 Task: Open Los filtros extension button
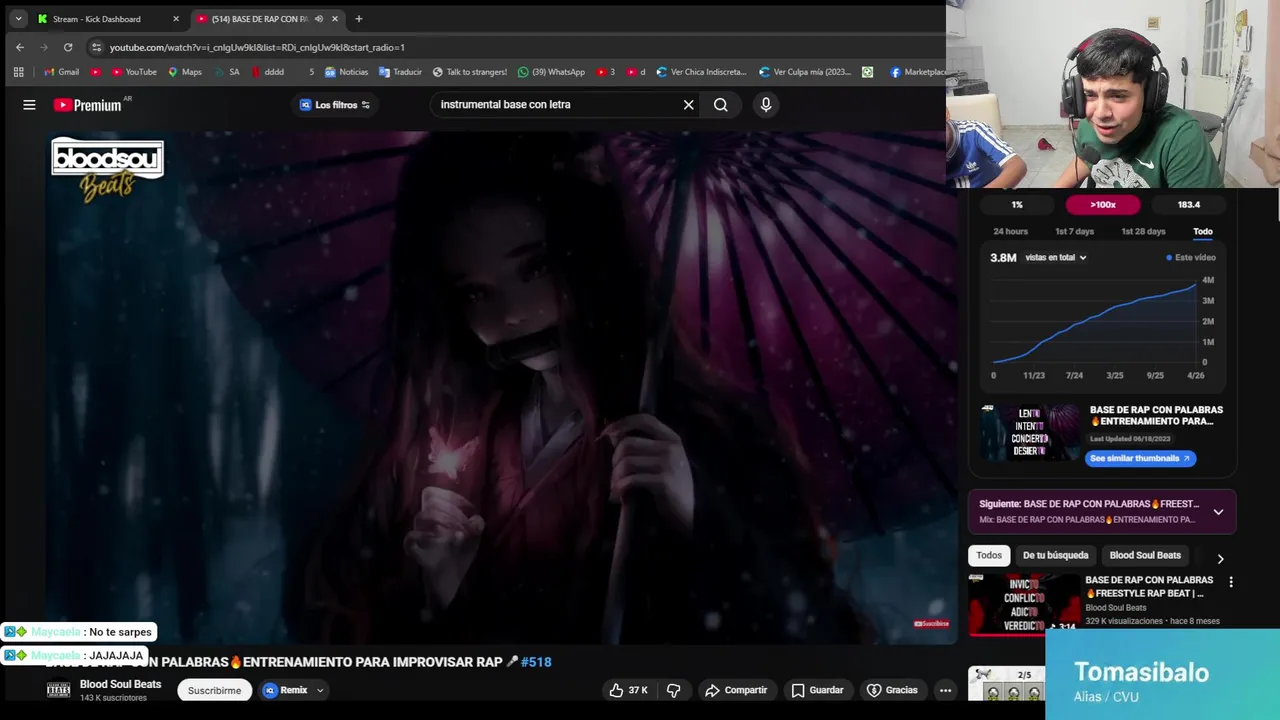pyautogui.click(x=336, y=104)
